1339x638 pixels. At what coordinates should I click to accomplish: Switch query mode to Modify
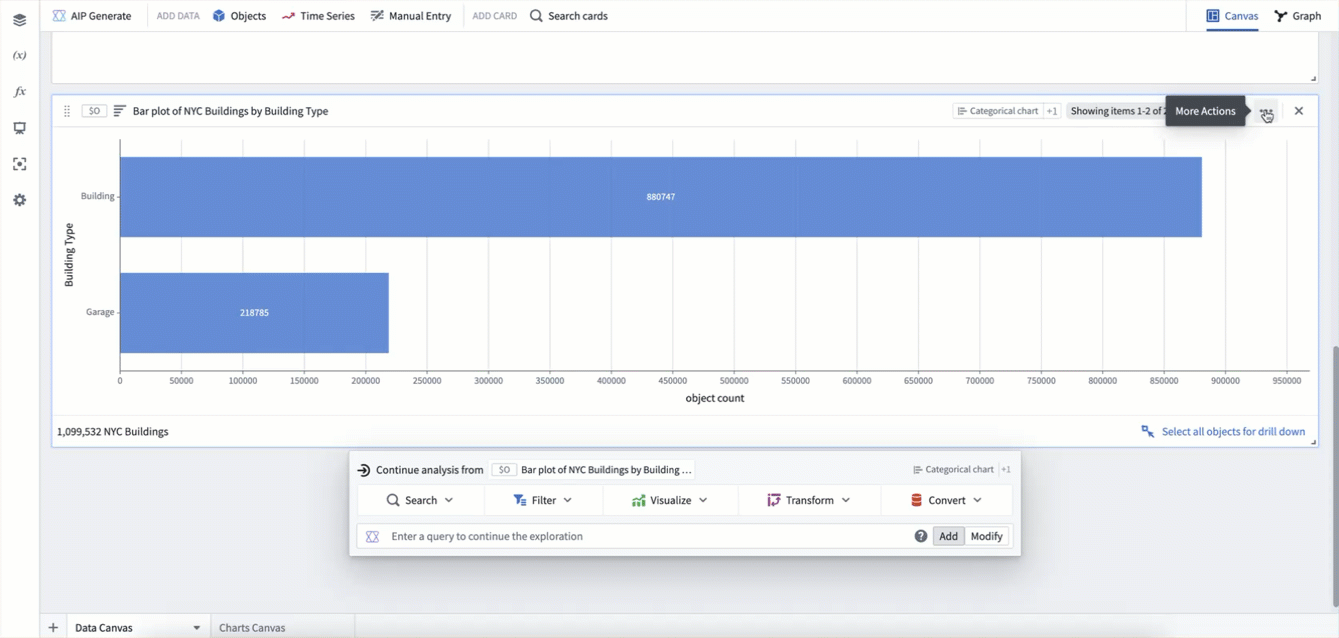click(x=986, y=536)
